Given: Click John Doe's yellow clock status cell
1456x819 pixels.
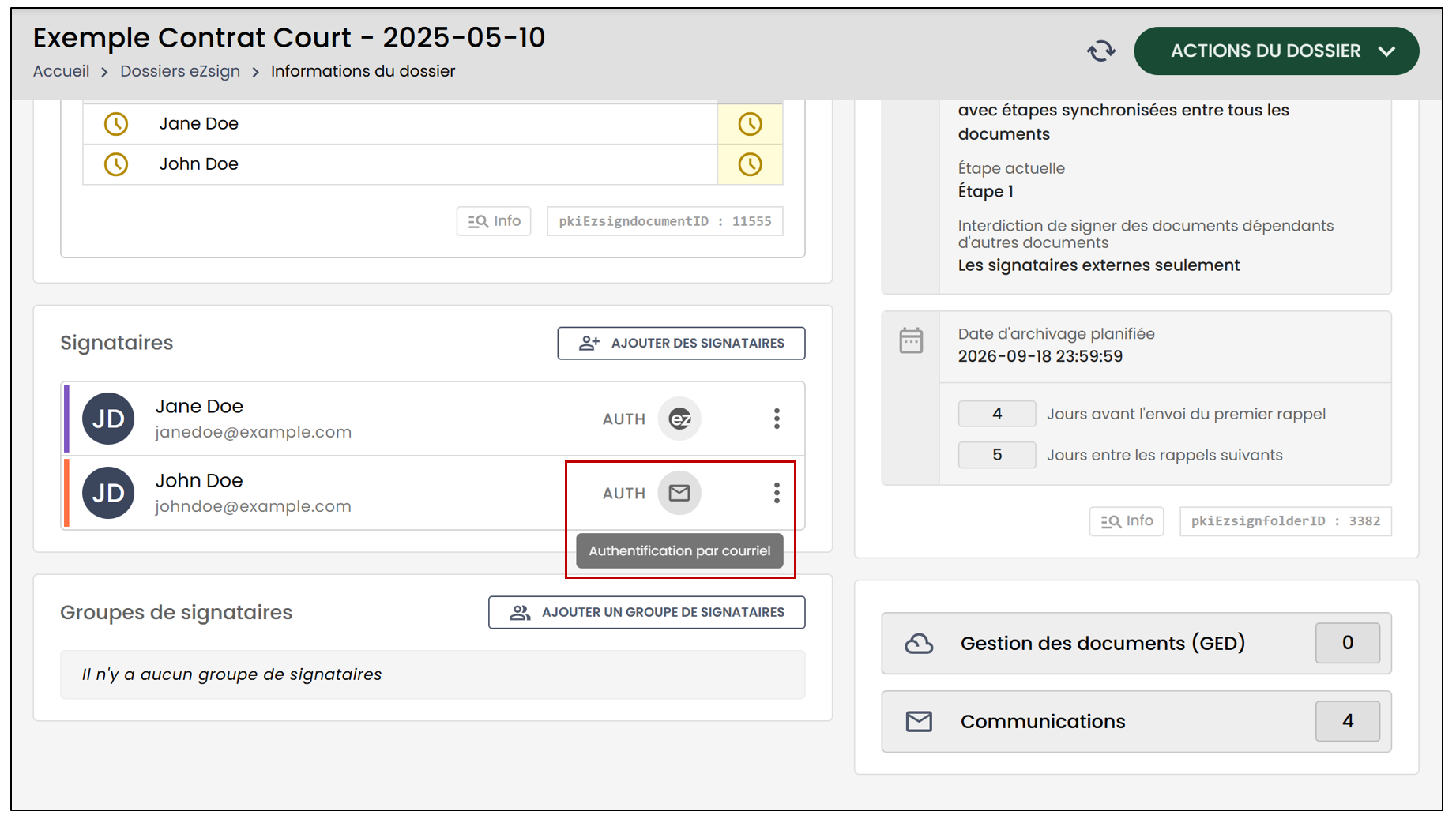Looking at the screenshot, I should (x=750, y=164).
